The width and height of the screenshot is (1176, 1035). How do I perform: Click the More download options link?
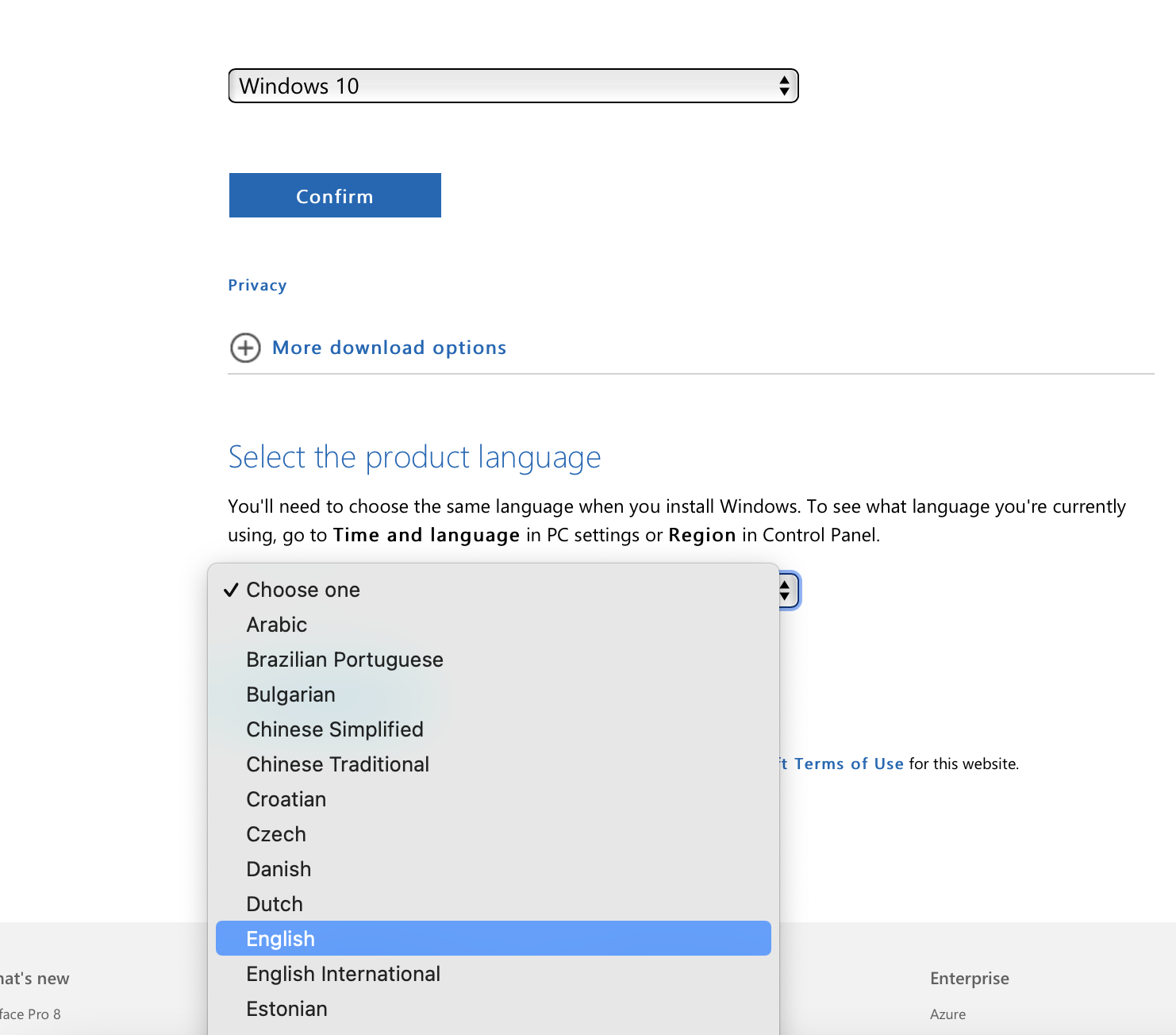(389, 348)
